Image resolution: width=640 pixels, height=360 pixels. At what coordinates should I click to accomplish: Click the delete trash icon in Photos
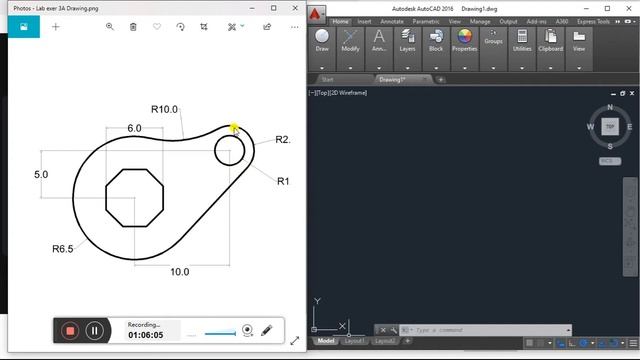point(133,27)
